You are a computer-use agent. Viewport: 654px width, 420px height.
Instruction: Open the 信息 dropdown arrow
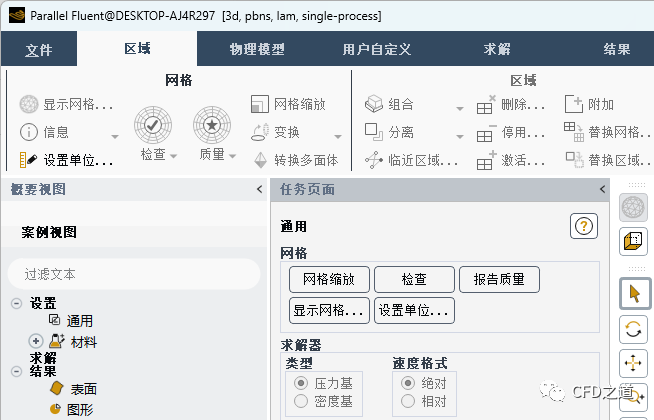pyautogui.click(x=115, y=136)
